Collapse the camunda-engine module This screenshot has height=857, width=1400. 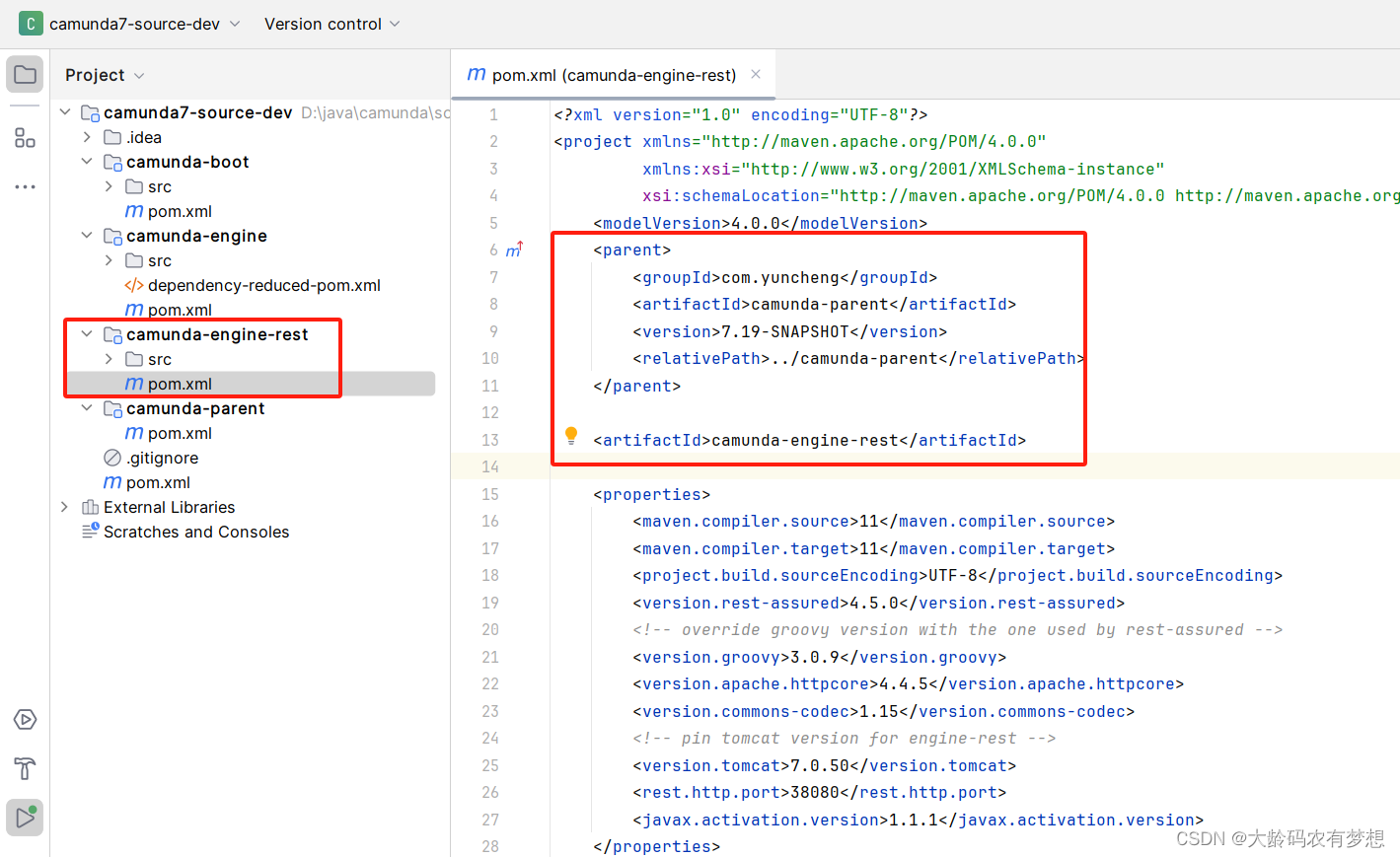[87, 236]
